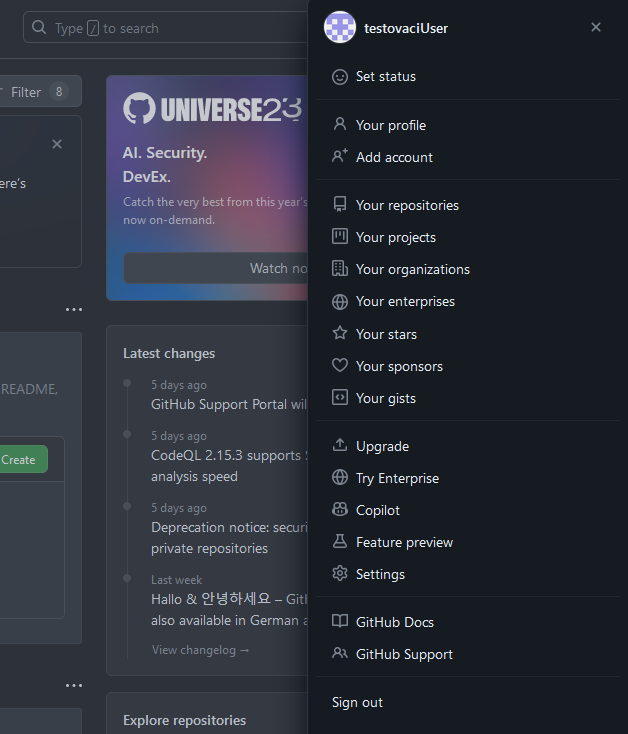Go to Your projects
The image size is (628, 734).
click(468, 237)
